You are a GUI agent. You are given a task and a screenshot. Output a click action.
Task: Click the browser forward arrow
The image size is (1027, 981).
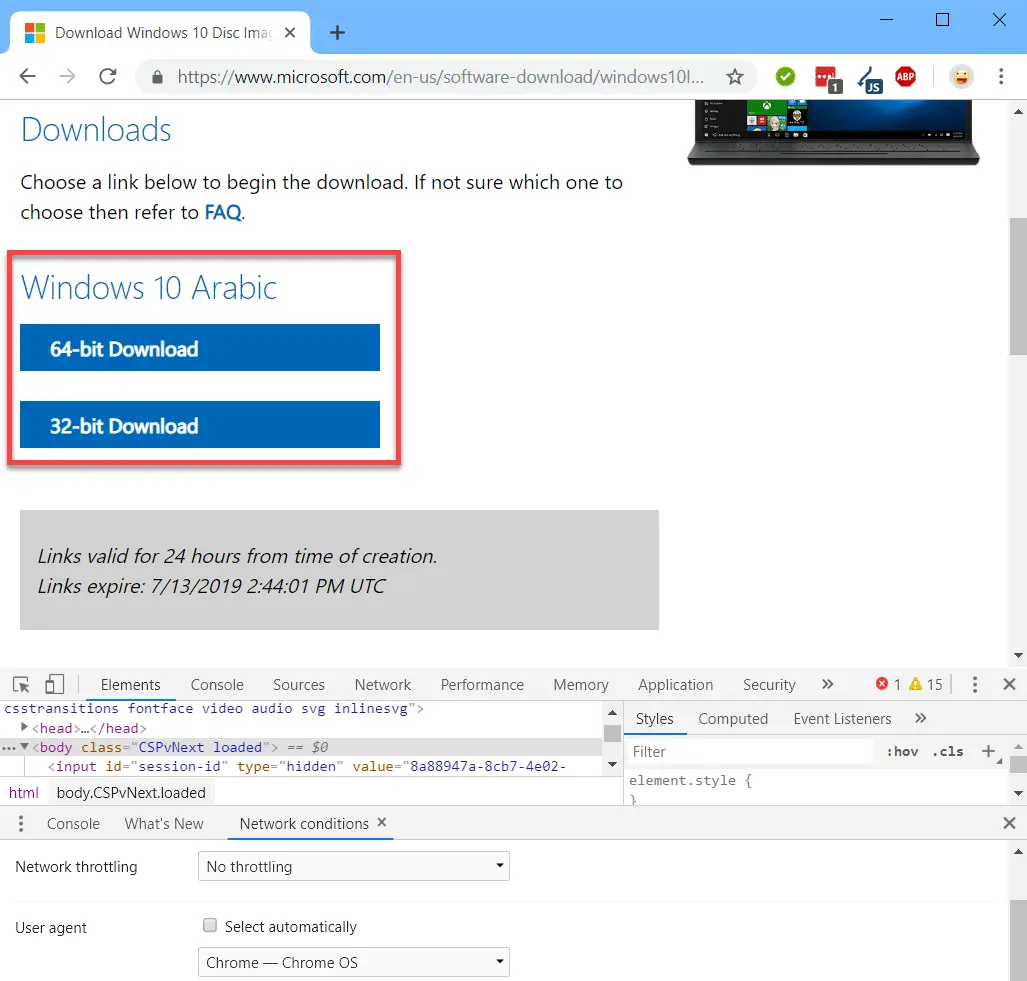click(x=67, y=77)
